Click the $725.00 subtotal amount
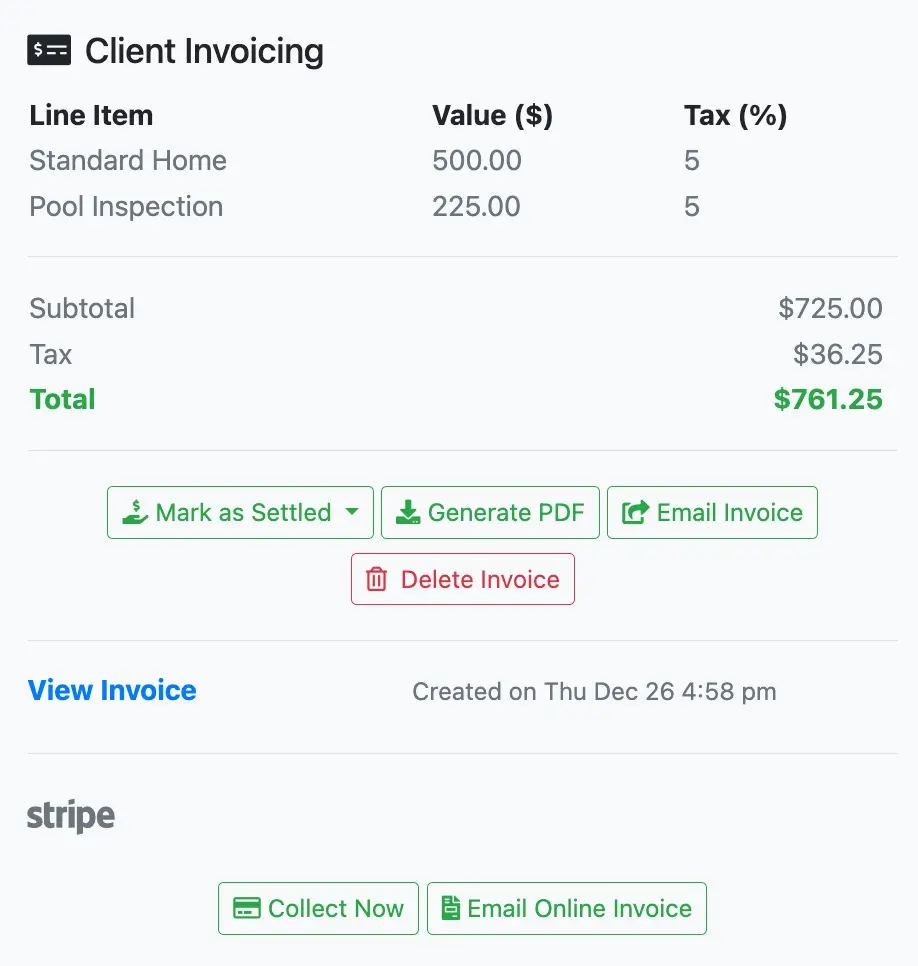This screenshot has width=918, height=966. point(830,308)
